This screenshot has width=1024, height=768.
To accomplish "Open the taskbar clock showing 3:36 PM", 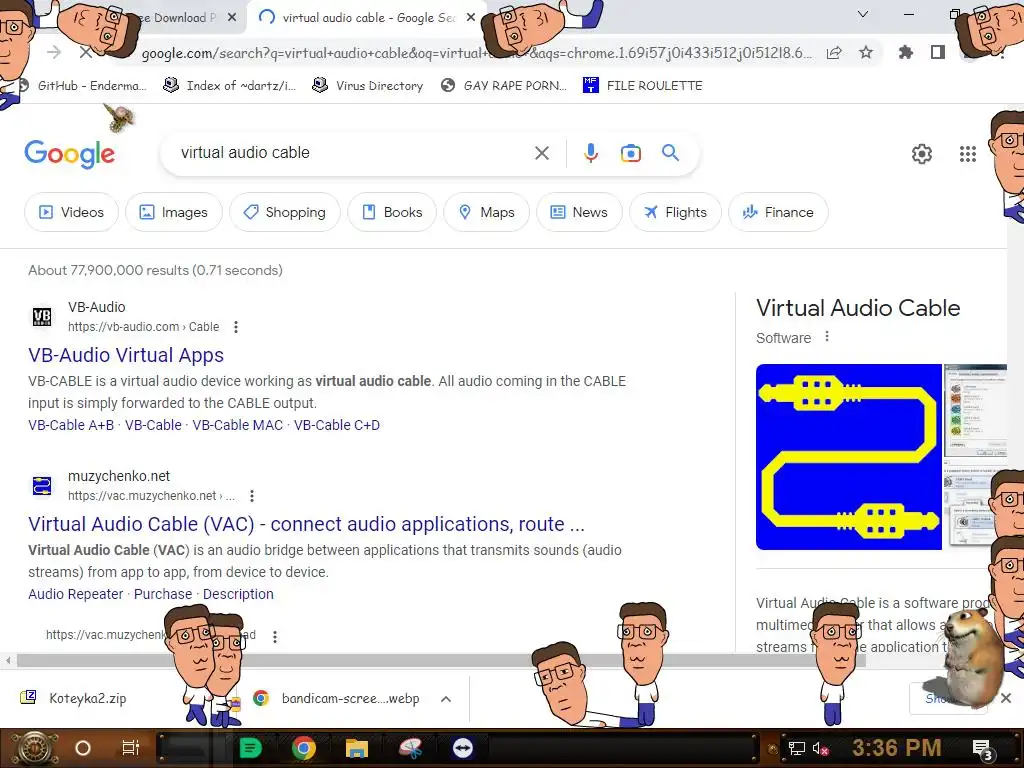I will coord(897,748).
